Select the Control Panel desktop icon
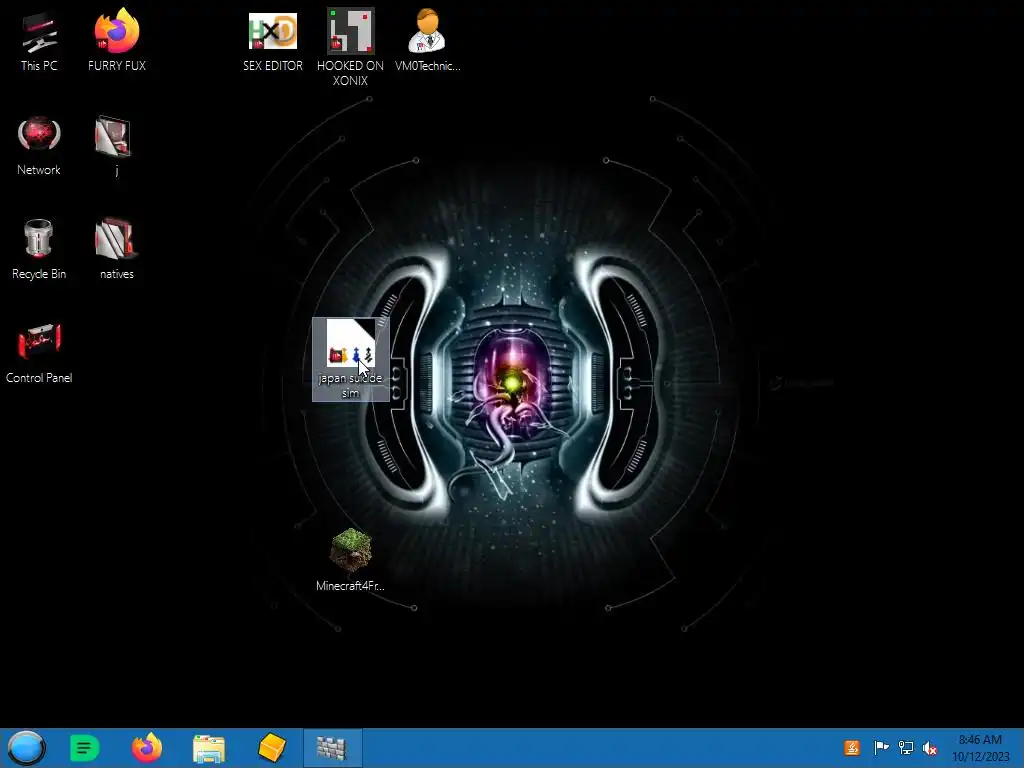 (39, 353)
